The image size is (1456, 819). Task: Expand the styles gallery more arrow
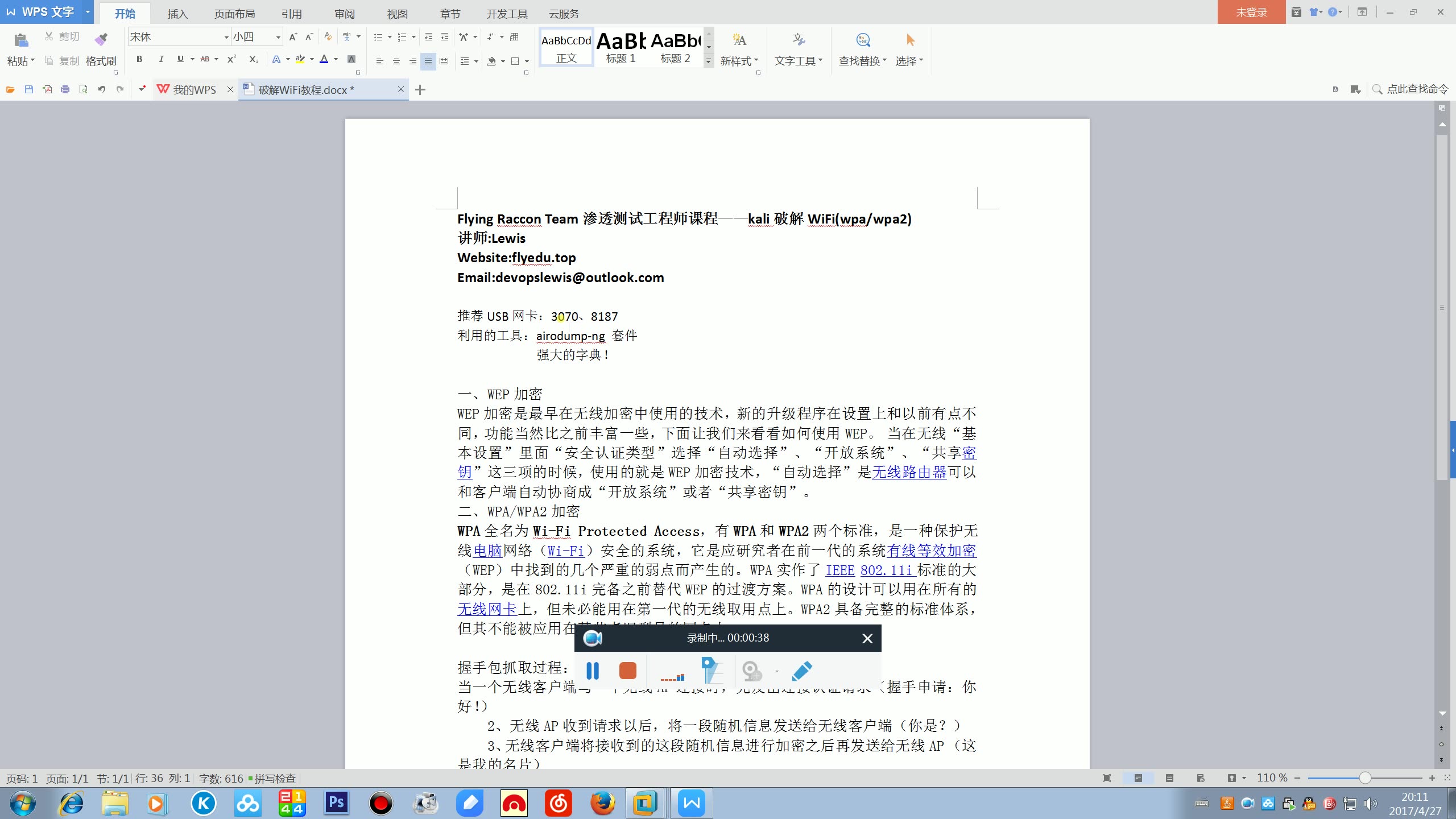pos(709,61)
